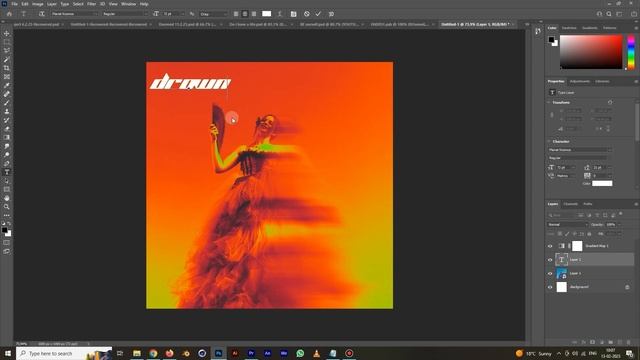
Task: Open the Filter menu
Action: point(91,4)
